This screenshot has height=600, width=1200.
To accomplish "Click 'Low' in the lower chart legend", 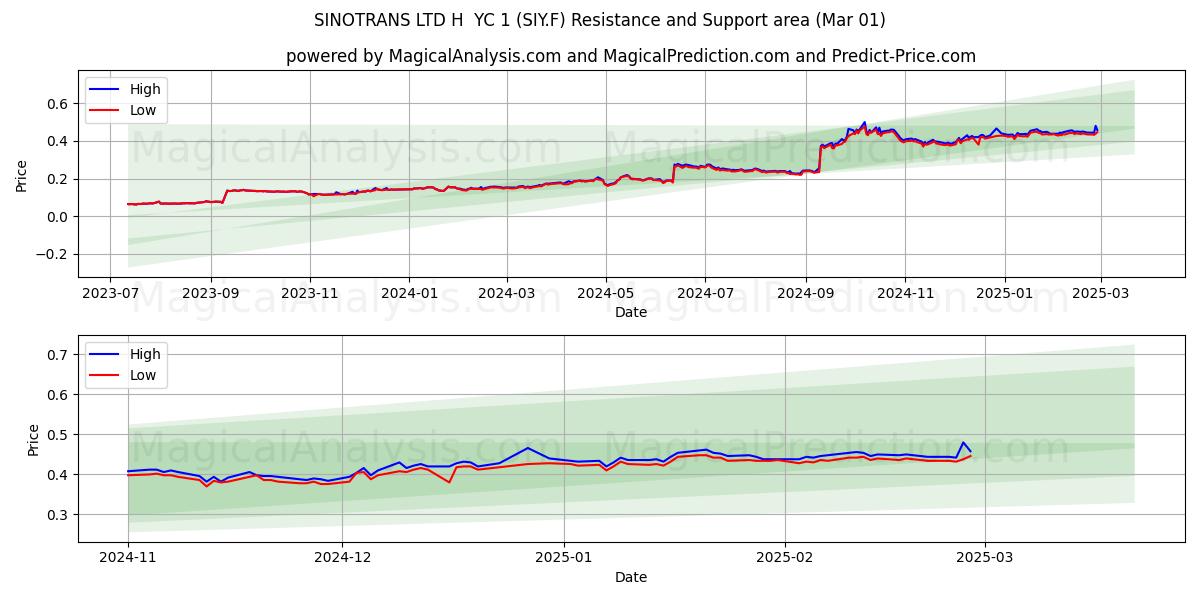I will click(143, 375).
